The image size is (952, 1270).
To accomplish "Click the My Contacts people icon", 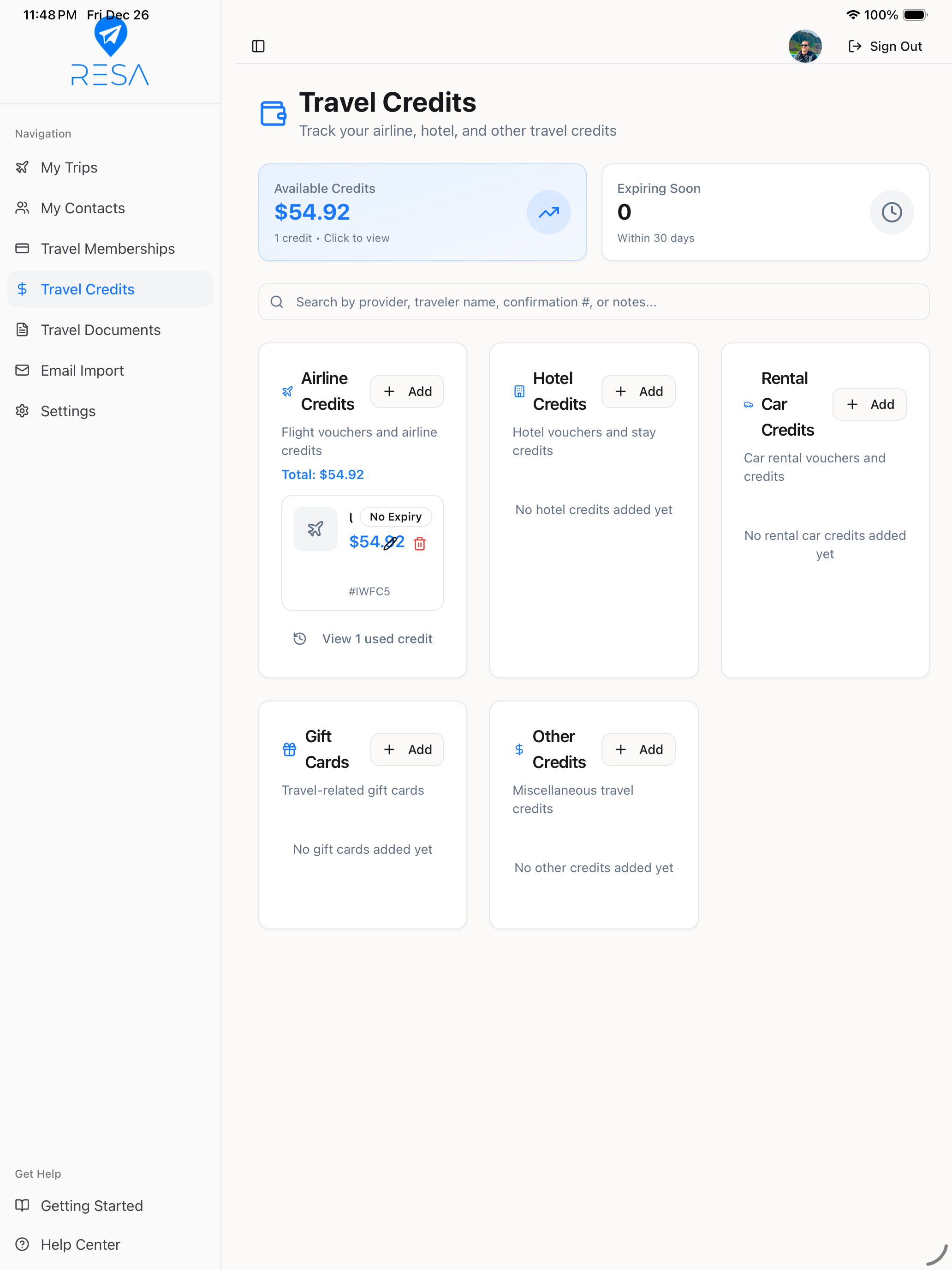I will coord(23,209).
